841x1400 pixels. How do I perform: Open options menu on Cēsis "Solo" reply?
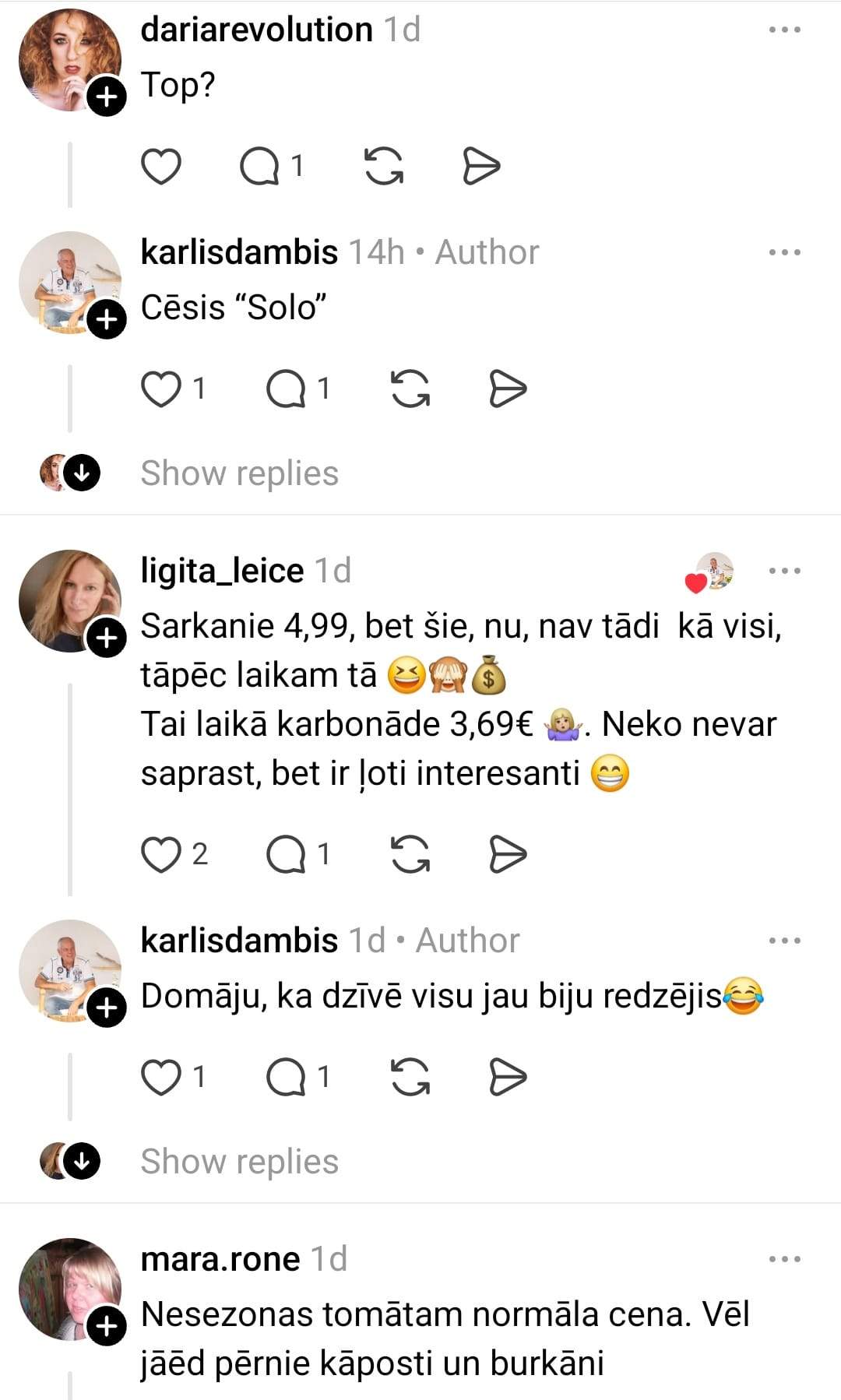pos(784,252)
